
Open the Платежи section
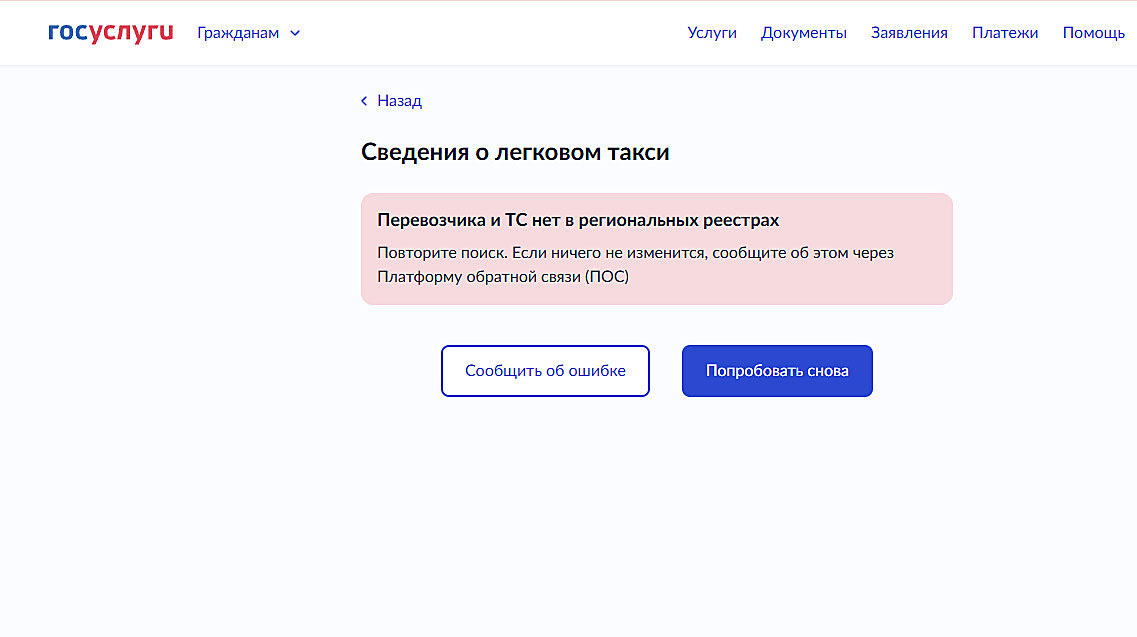point(1005,33)
